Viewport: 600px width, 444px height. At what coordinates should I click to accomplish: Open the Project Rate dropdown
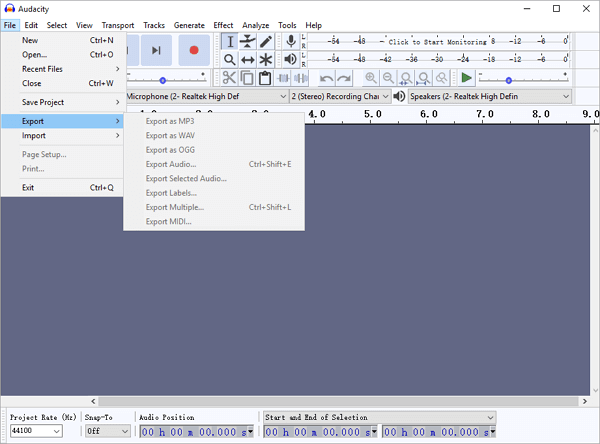35,431
